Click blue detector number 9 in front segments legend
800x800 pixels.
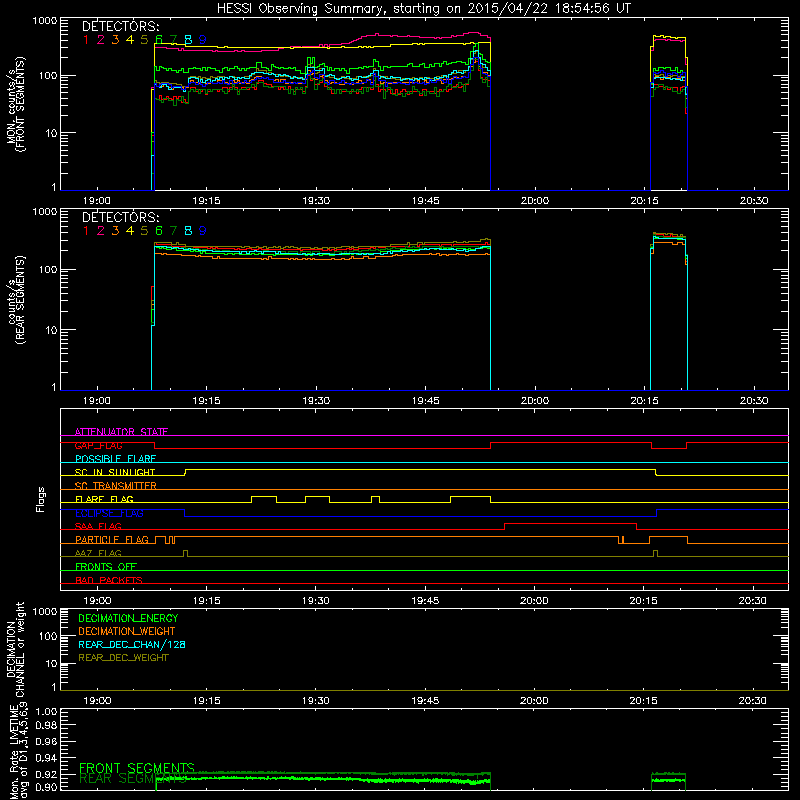click(203, 40)
